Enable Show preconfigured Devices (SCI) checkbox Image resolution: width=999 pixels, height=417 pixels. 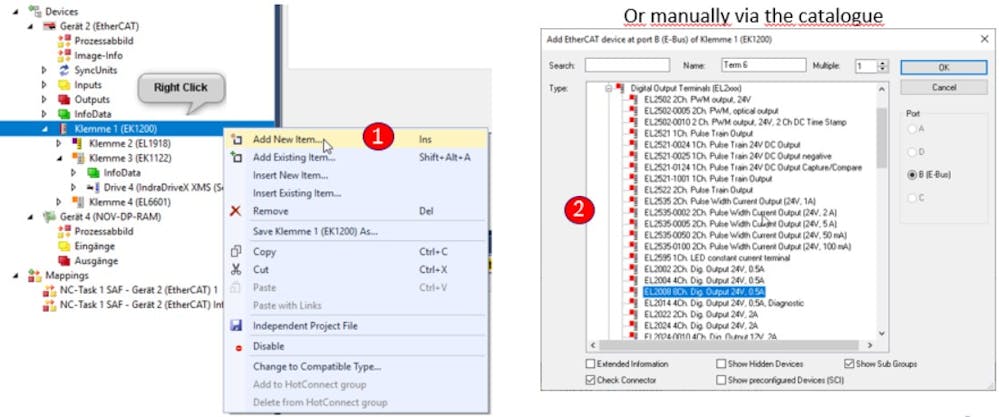coord(721,380)
